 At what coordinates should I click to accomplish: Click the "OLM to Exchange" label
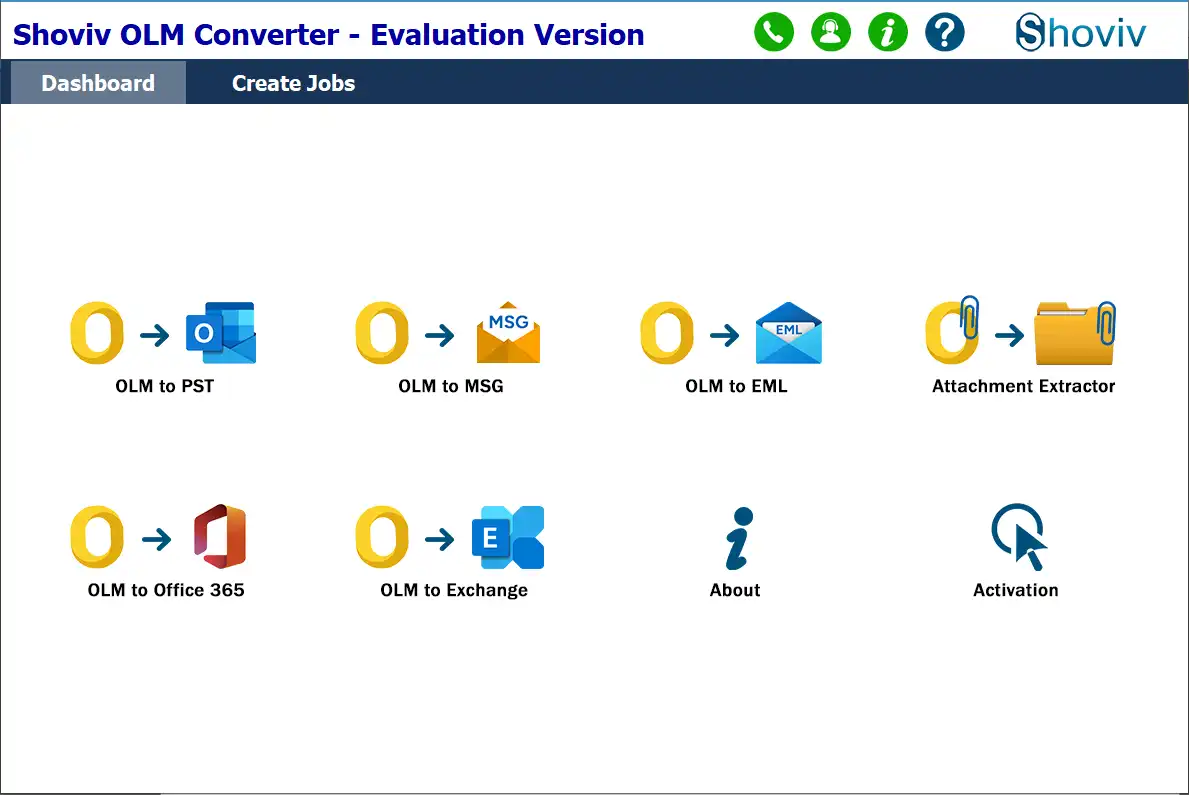pyautogui.click(x=453, y=590)
